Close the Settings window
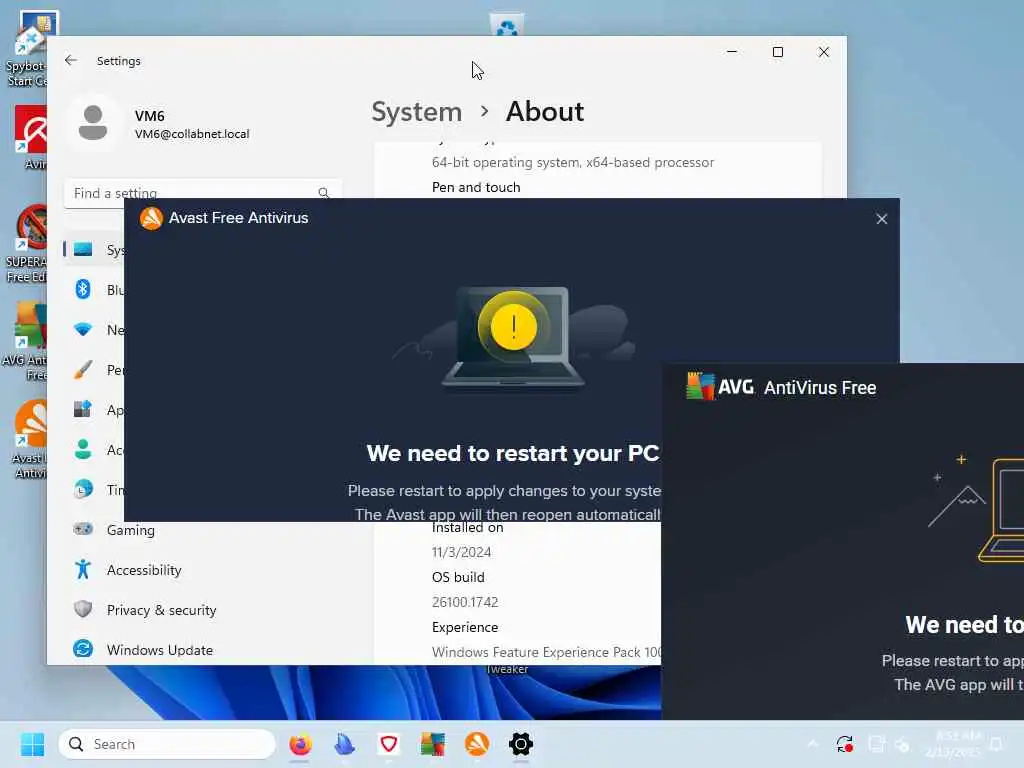 pos(824,52)
